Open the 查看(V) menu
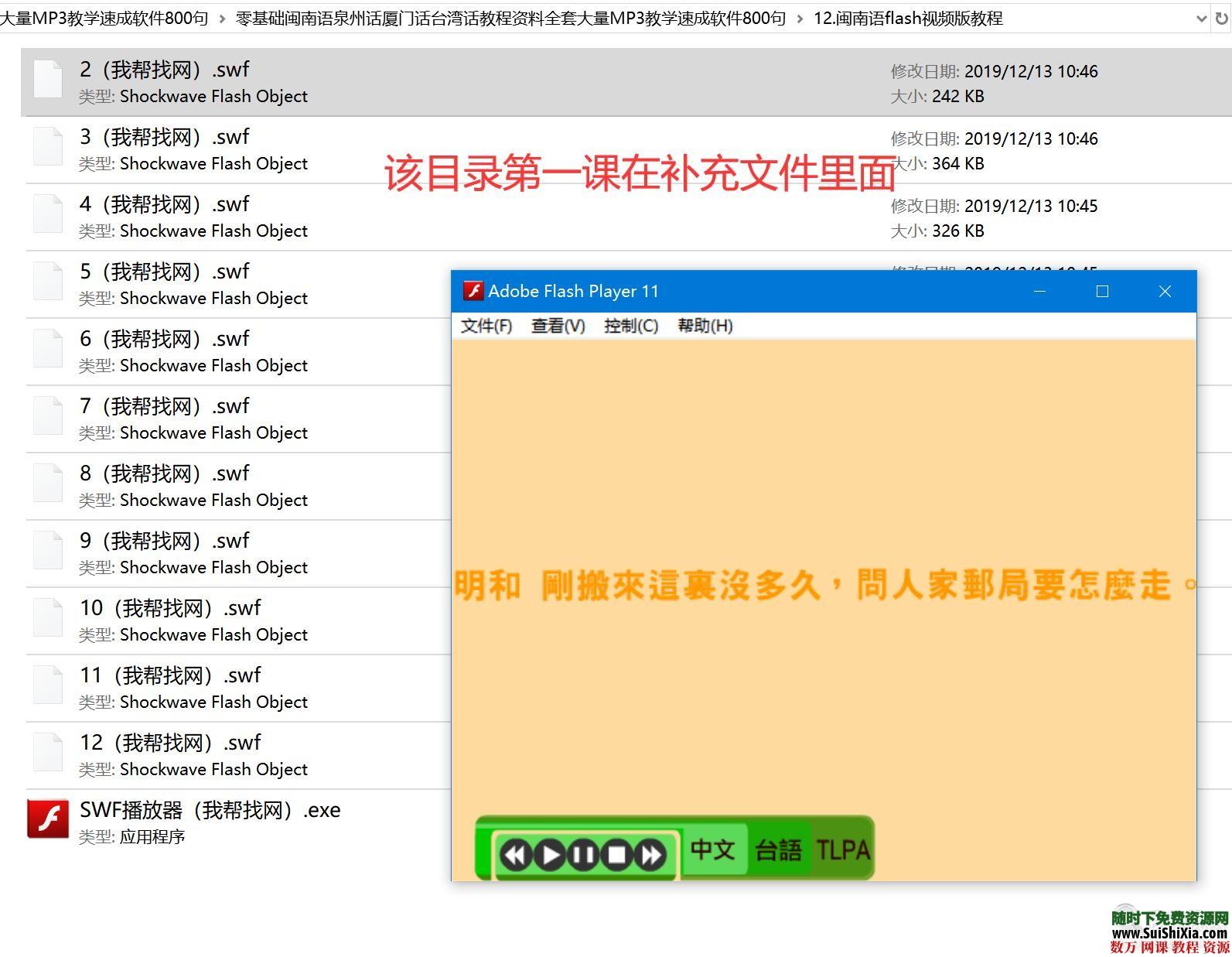Screen dimensions: 1232x957 (x=558, y=326)
